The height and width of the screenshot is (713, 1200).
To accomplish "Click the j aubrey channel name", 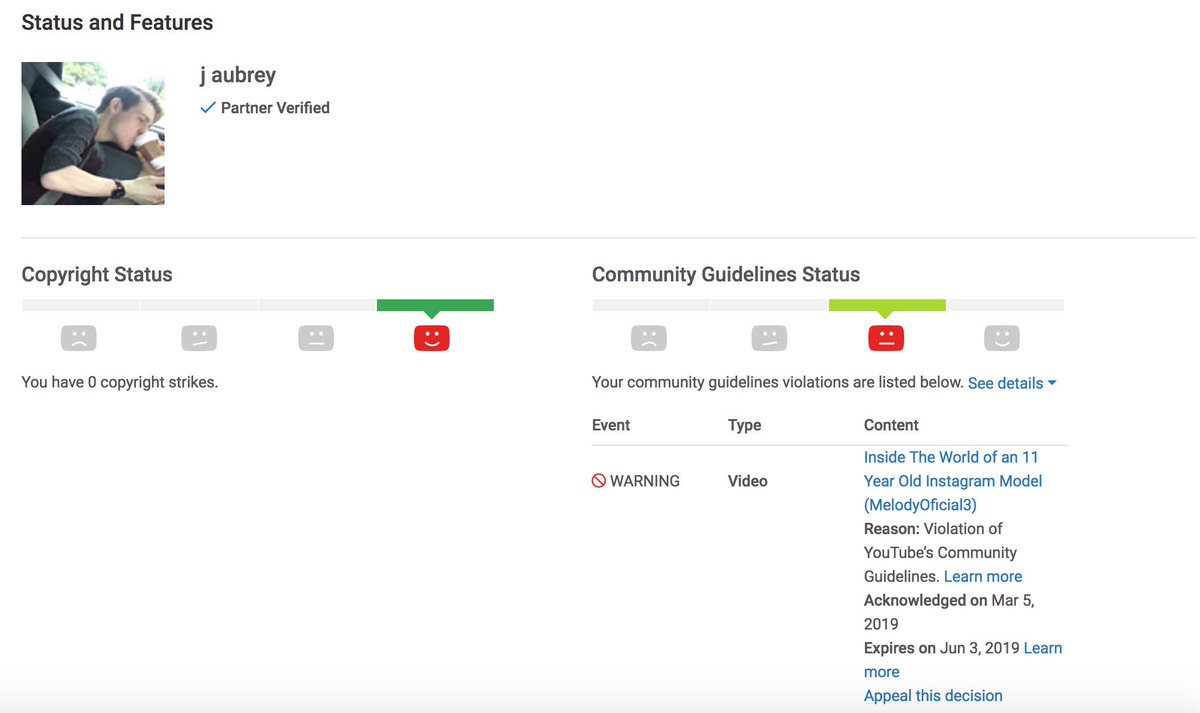I will [238, 76].
